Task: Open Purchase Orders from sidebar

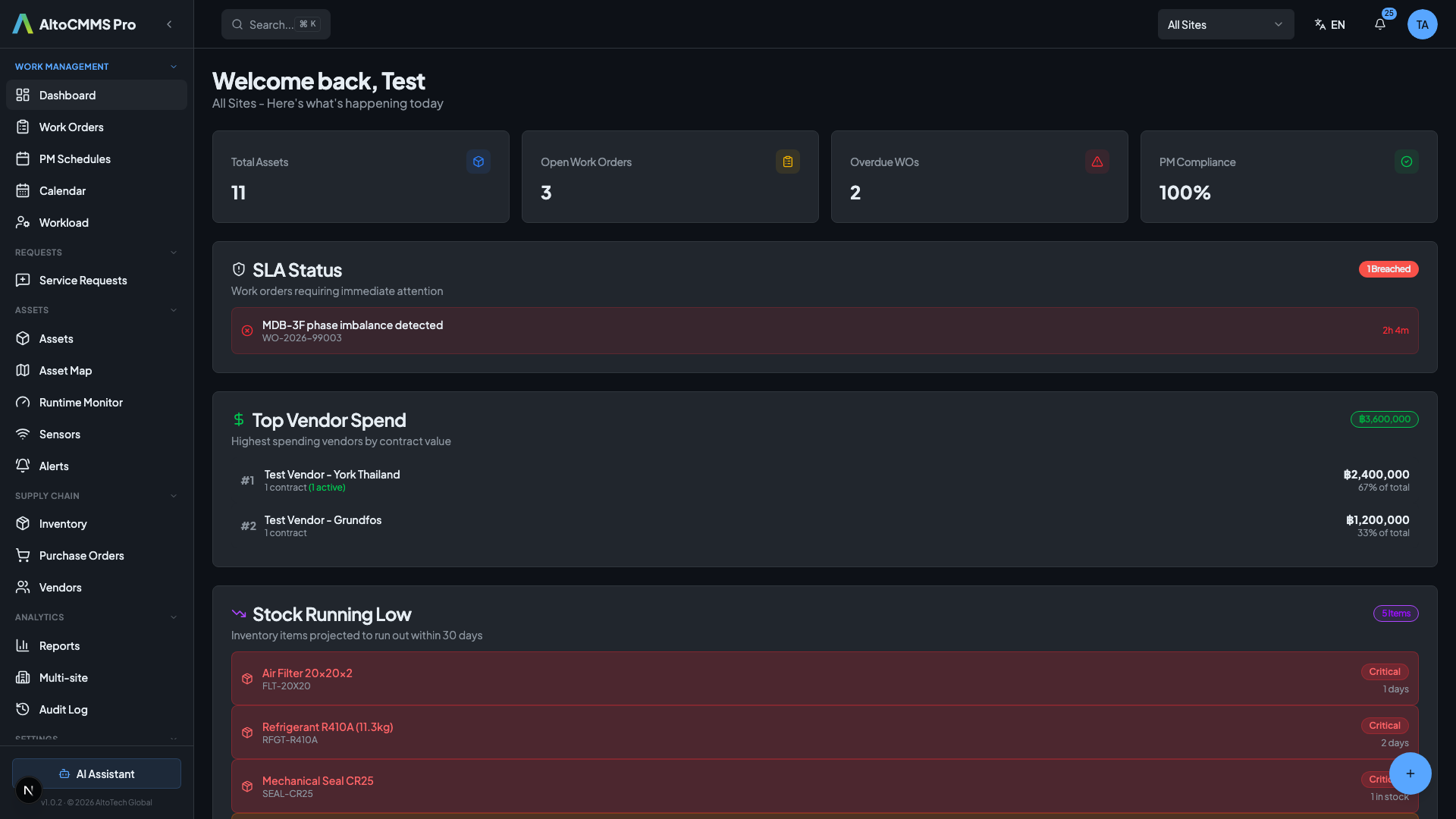Action: (x=81, y=556)
